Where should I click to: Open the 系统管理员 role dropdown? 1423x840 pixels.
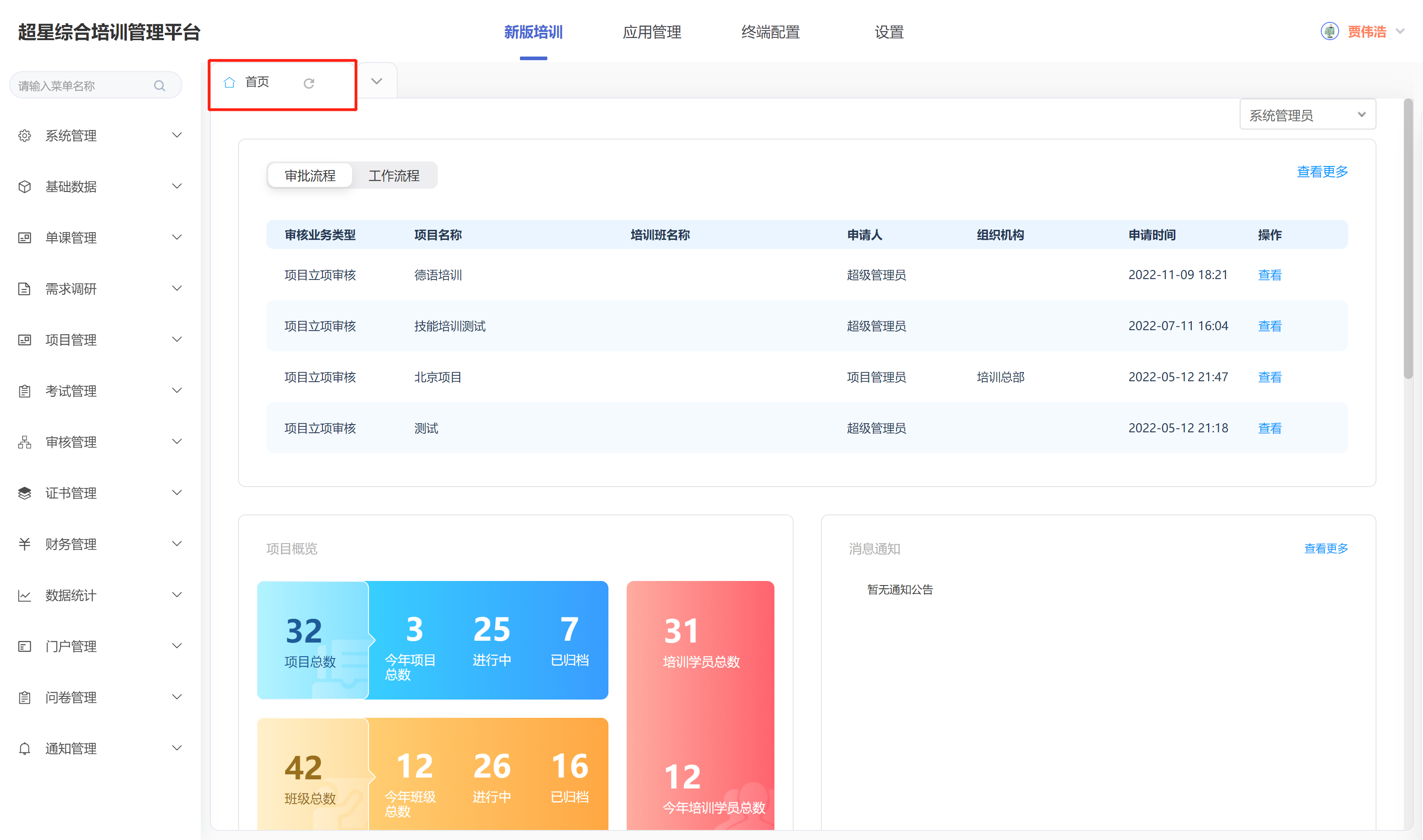pos(1308,115)
